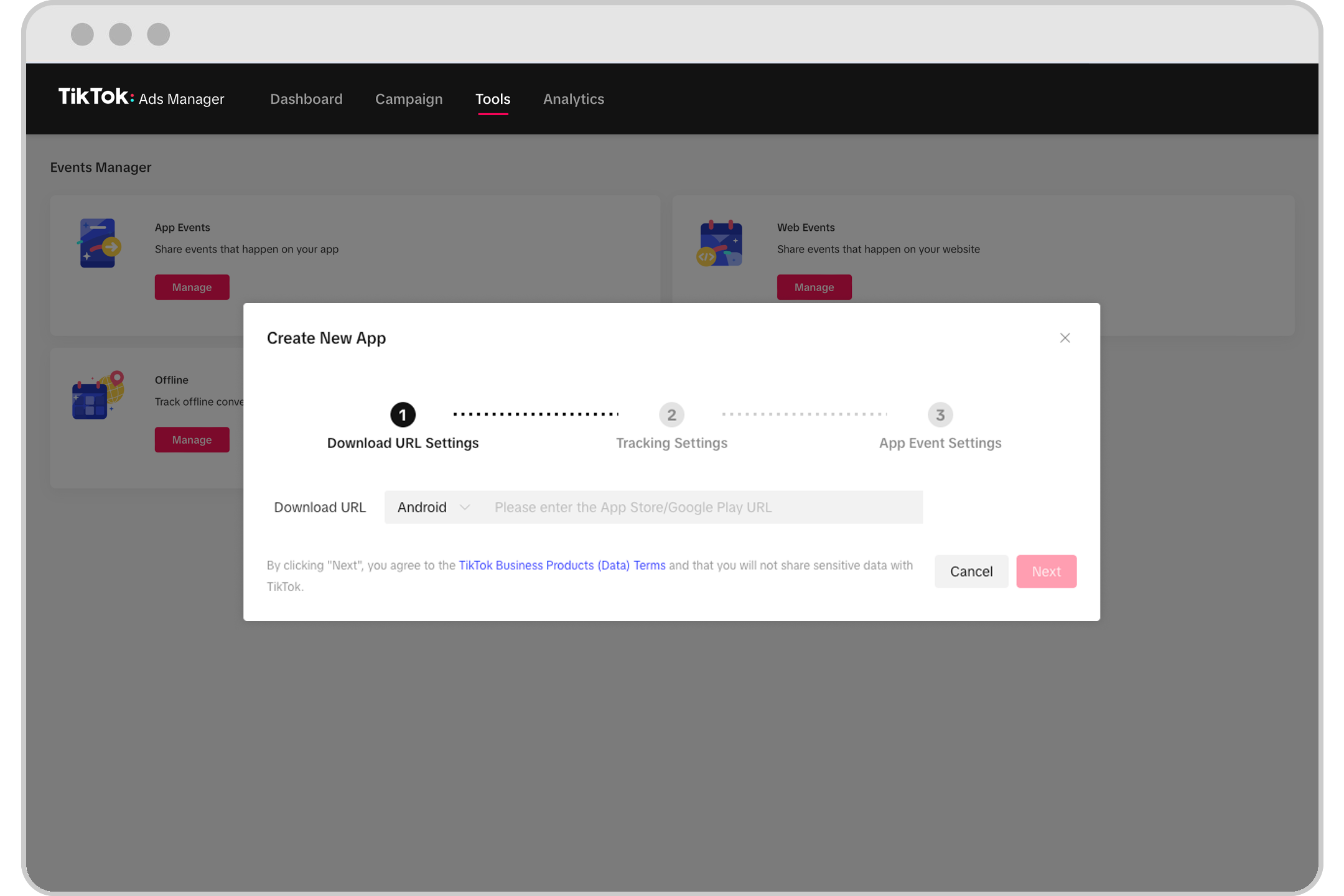Click the Offline tracking manage icon
This screenshot has height=896, width=1344.
pyautogui.click(x=192, y=440)
